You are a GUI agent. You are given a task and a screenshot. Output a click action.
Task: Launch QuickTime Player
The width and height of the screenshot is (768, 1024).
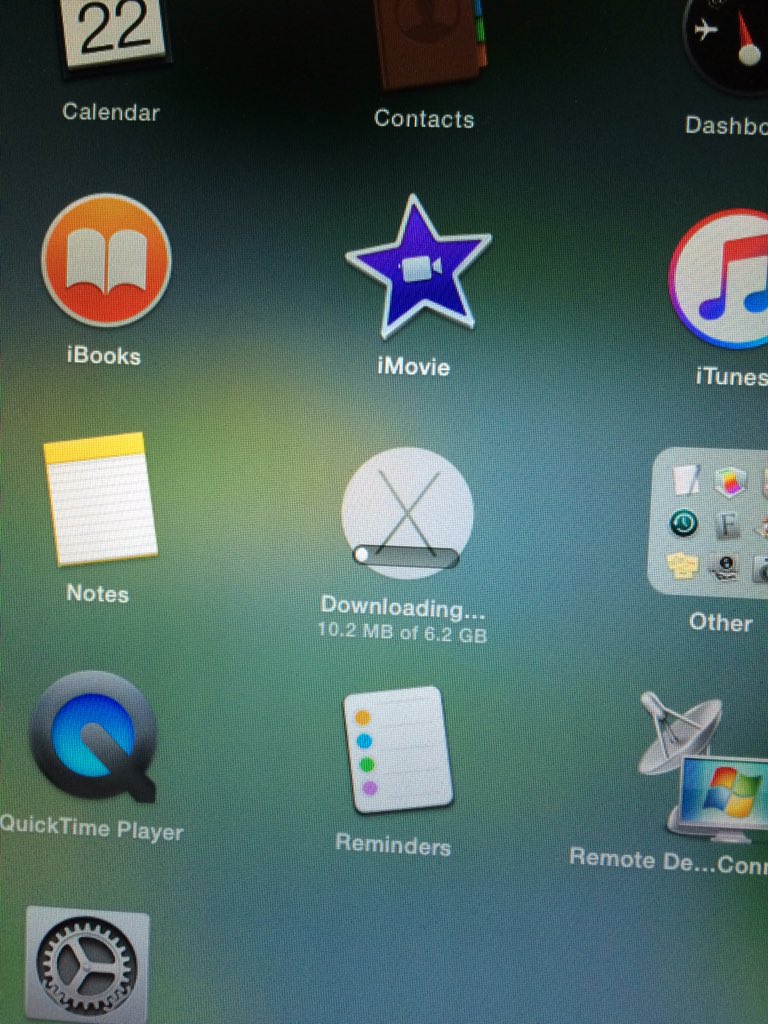click(93, 737)
